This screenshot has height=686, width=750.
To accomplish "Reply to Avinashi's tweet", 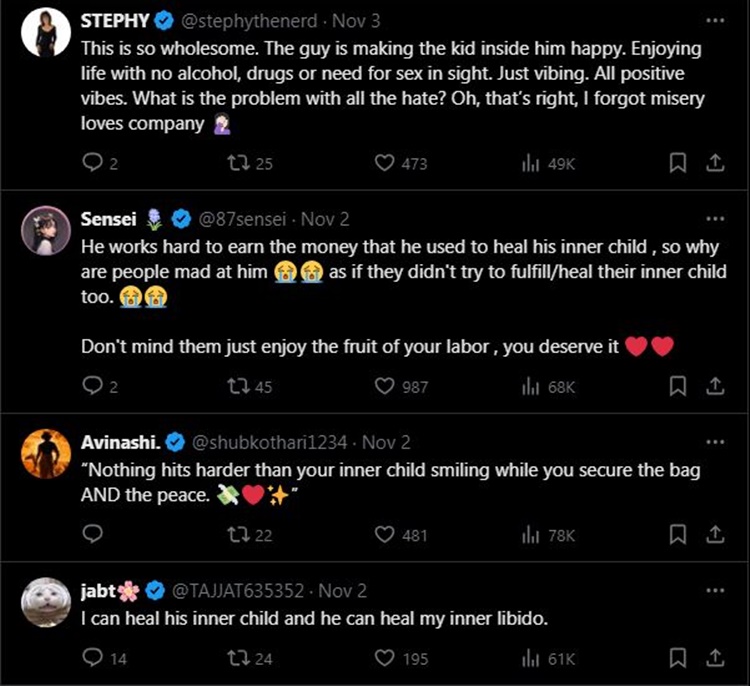I will point(92,535).
